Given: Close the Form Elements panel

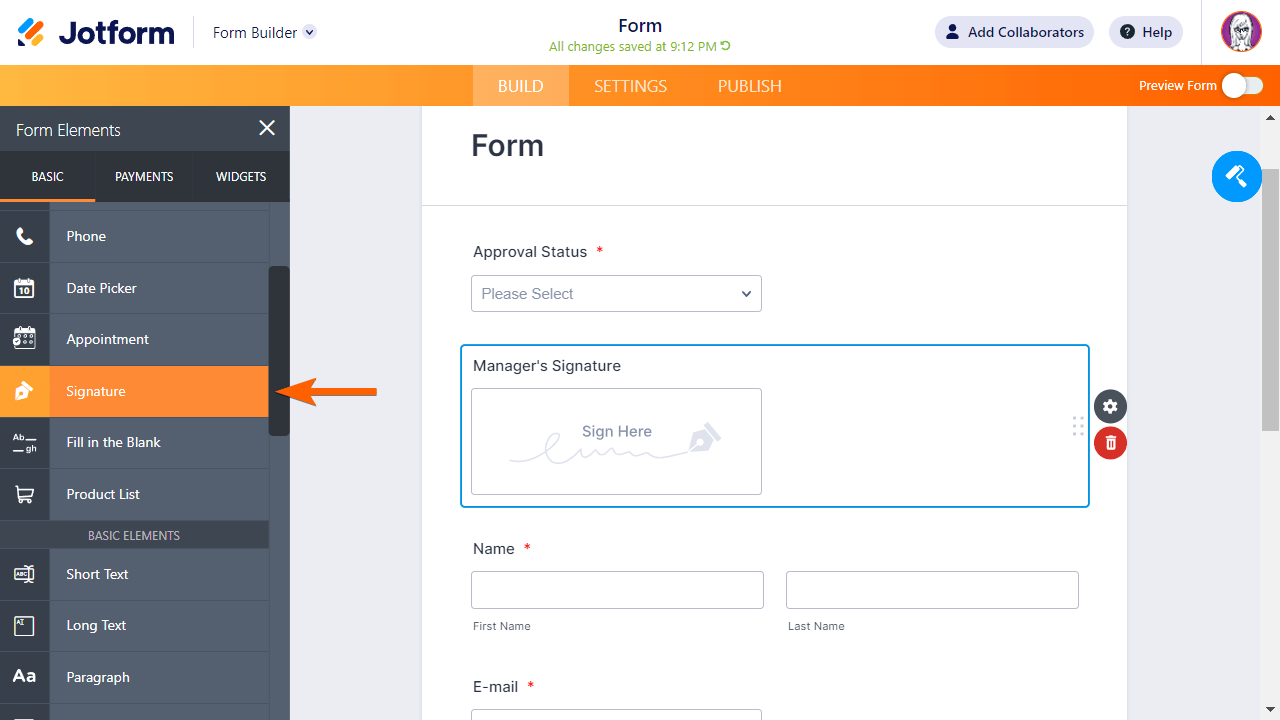Looking at the screenshot, I should 267,128.
